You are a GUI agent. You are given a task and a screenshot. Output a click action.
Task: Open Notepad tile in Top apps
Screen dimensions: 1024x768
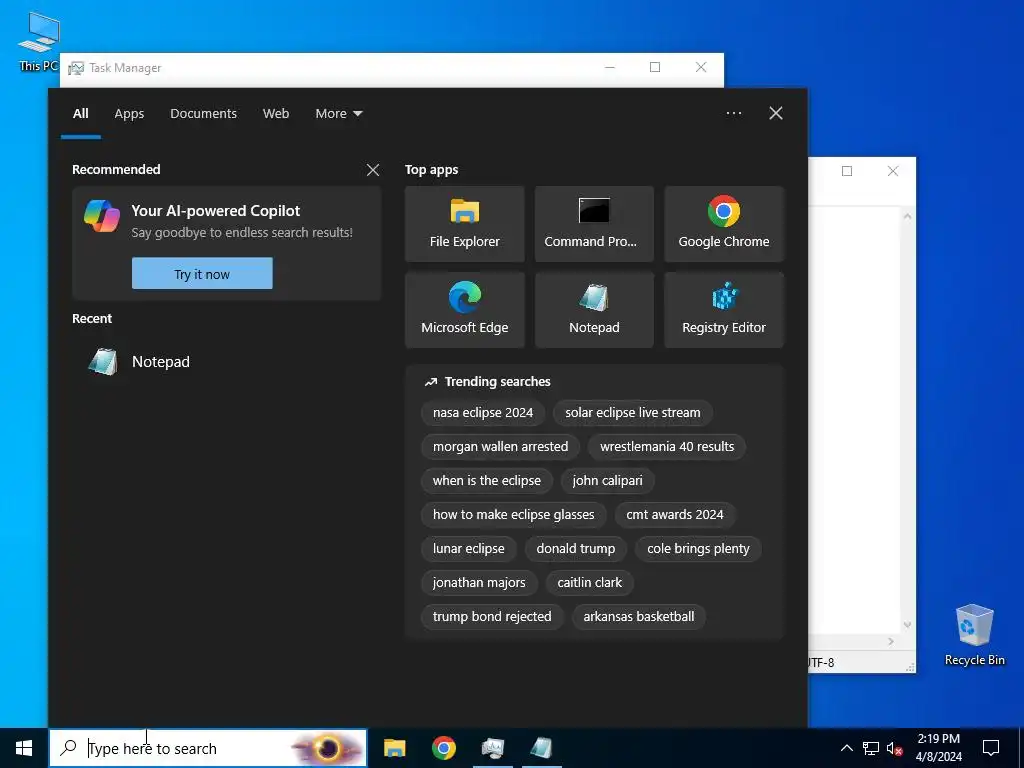(594, 310)
